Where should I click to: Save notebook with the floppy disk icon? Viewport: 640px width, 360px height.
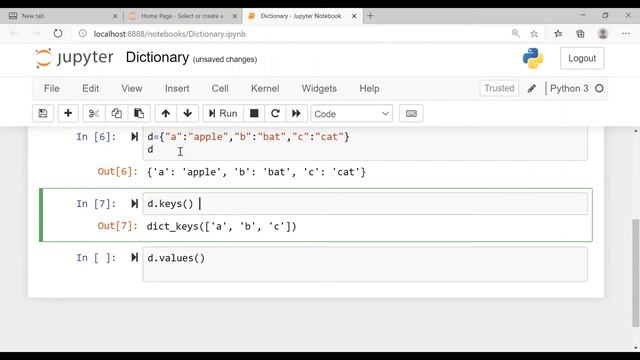coord(43,113)
